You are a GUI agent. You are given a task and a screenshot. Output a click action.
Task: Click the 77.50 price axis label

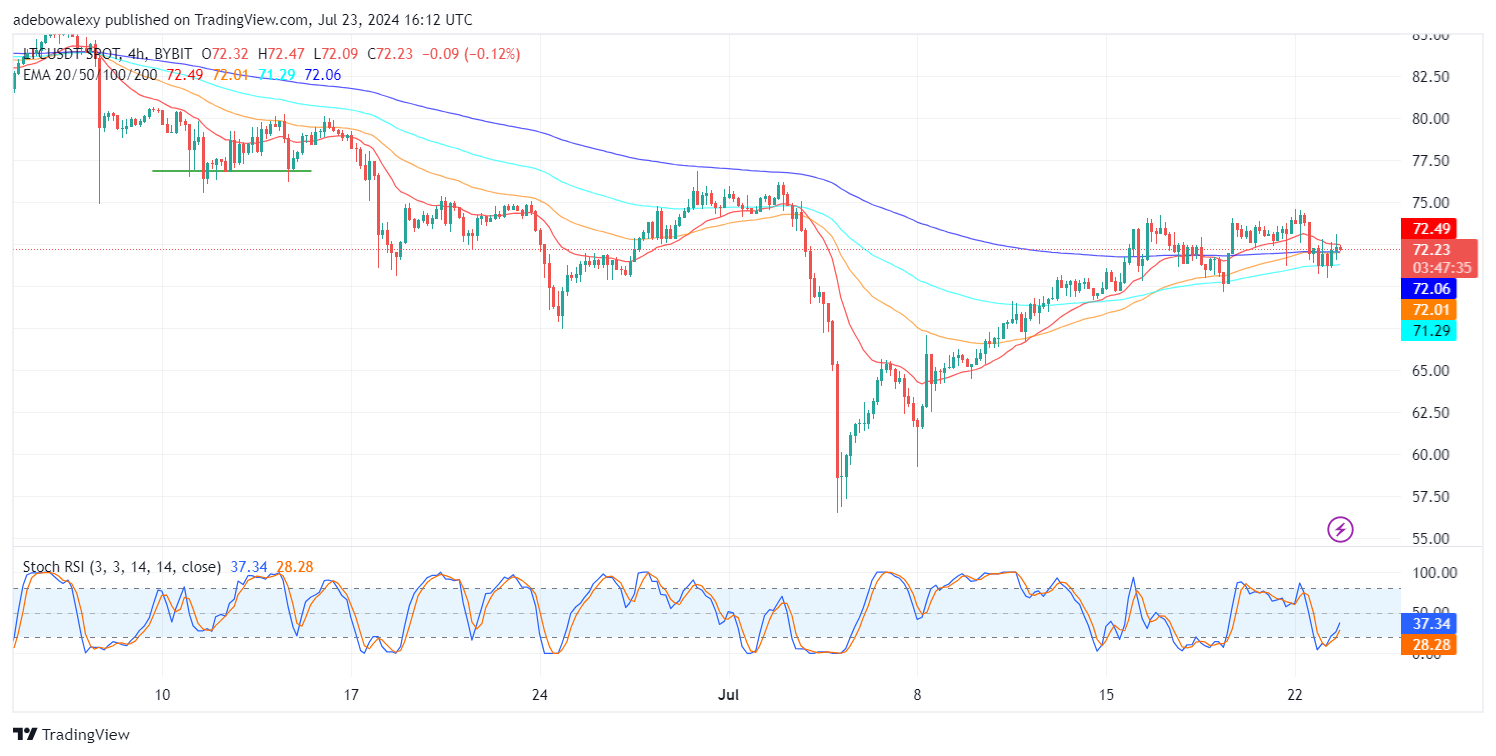tap(1431, 160)
